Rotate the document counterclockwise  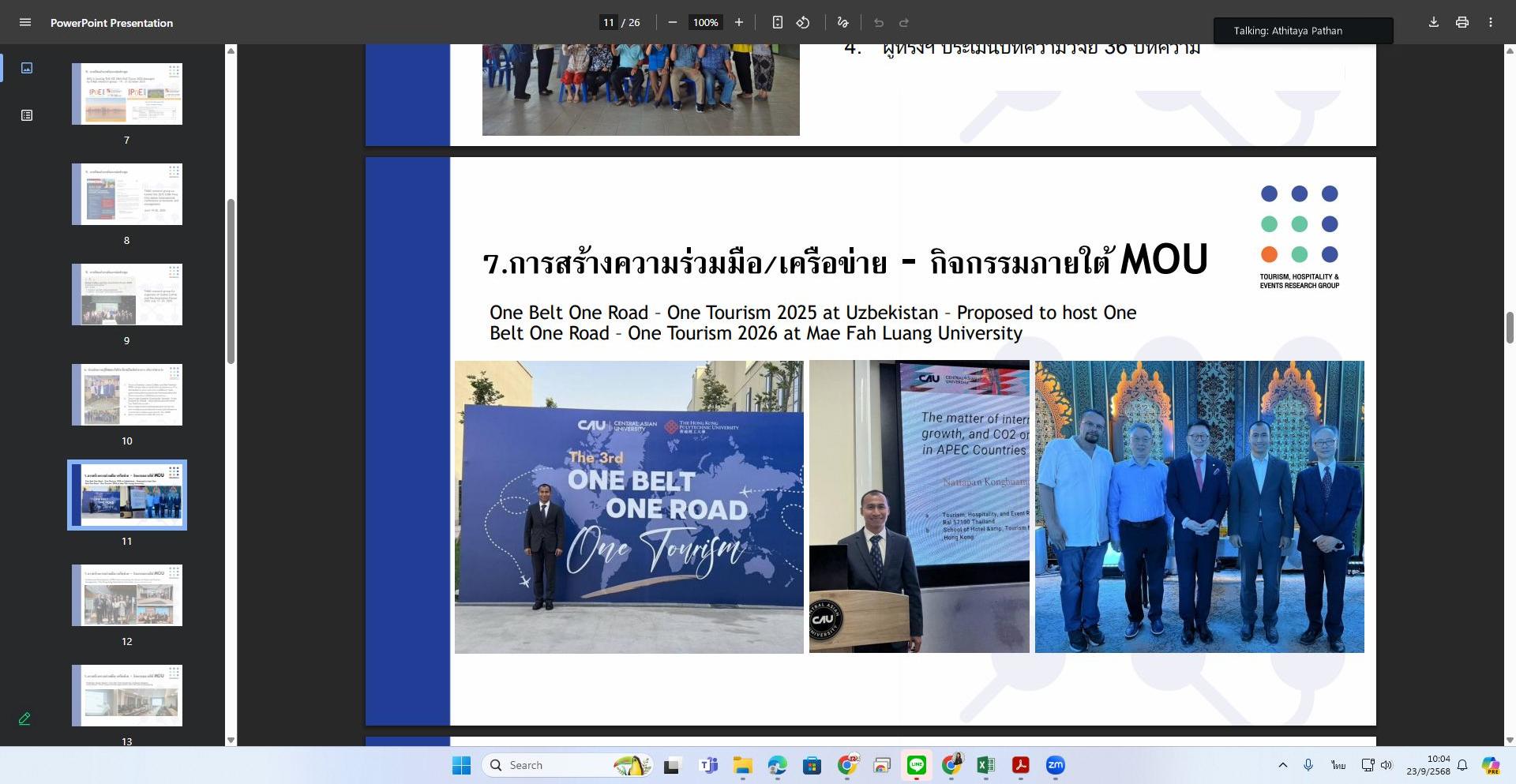click(x=803, y=22)
